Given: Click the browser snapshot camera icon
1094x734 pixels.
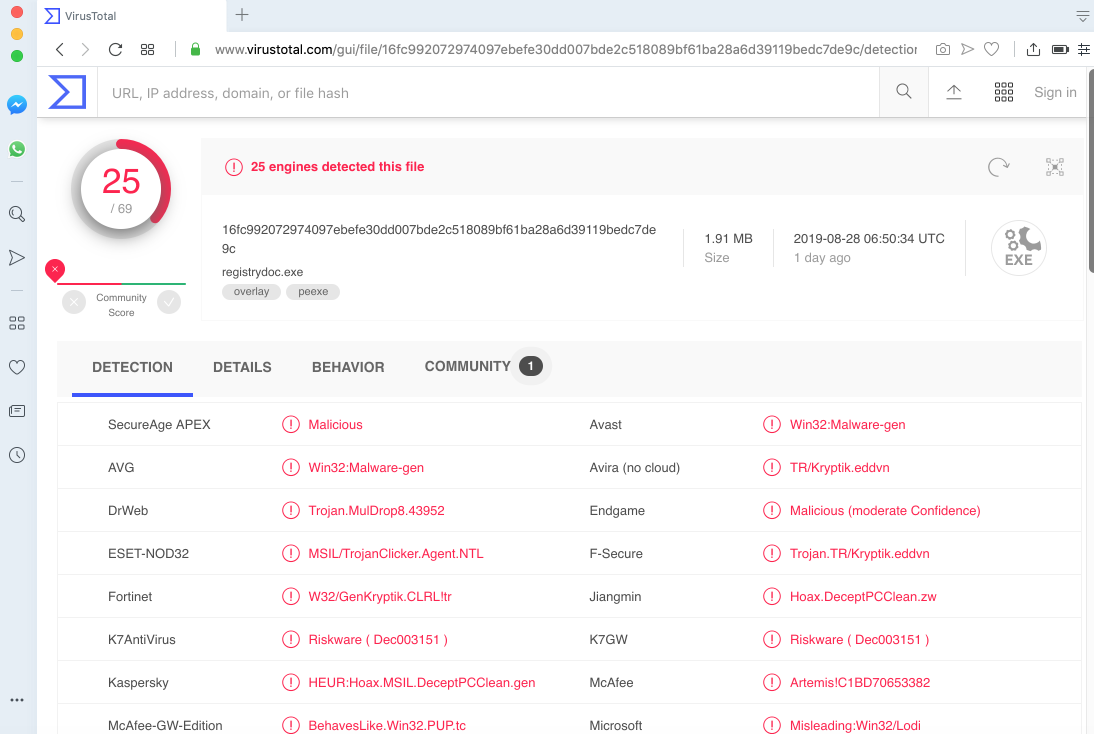Looking at the screenshot, I should (x=942, y=49).
